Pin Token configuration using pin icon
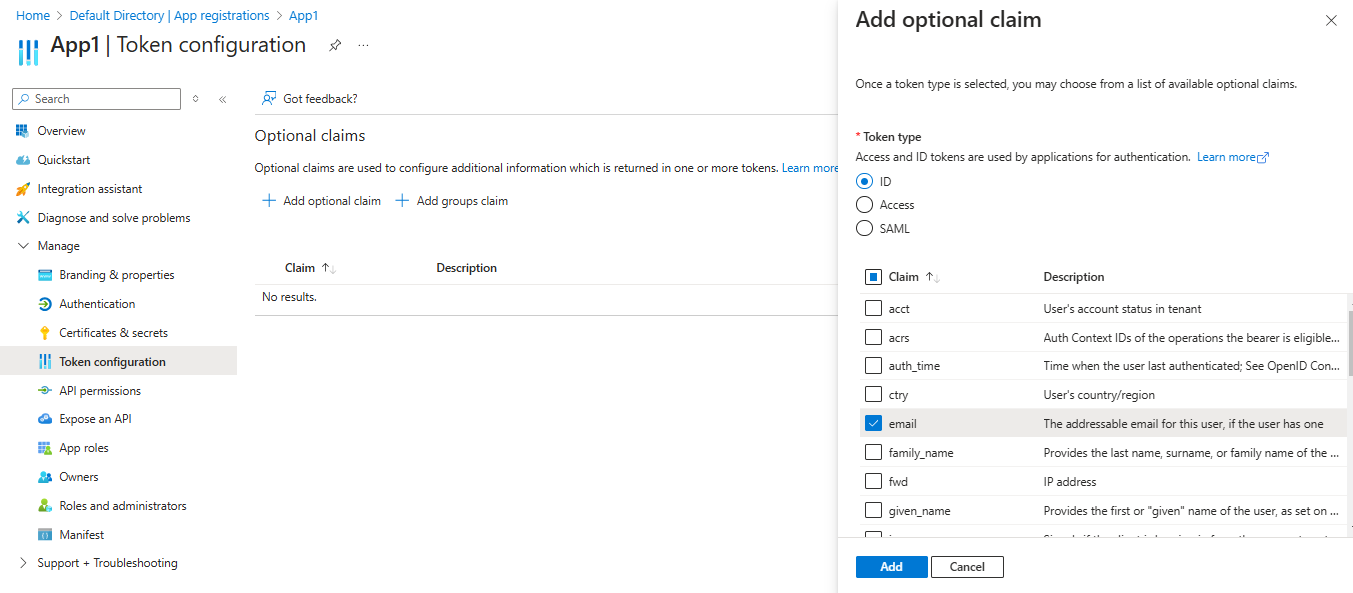This screenshot has width=1353, height=593. pyautogui.click(x=335, y=45)
